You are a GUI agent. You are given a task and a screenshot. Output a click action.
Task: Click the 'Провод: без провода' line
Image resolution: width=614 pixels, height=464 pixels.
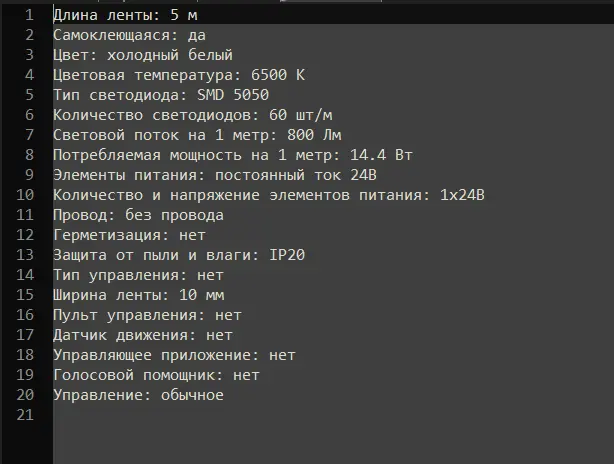click(138, 215)
